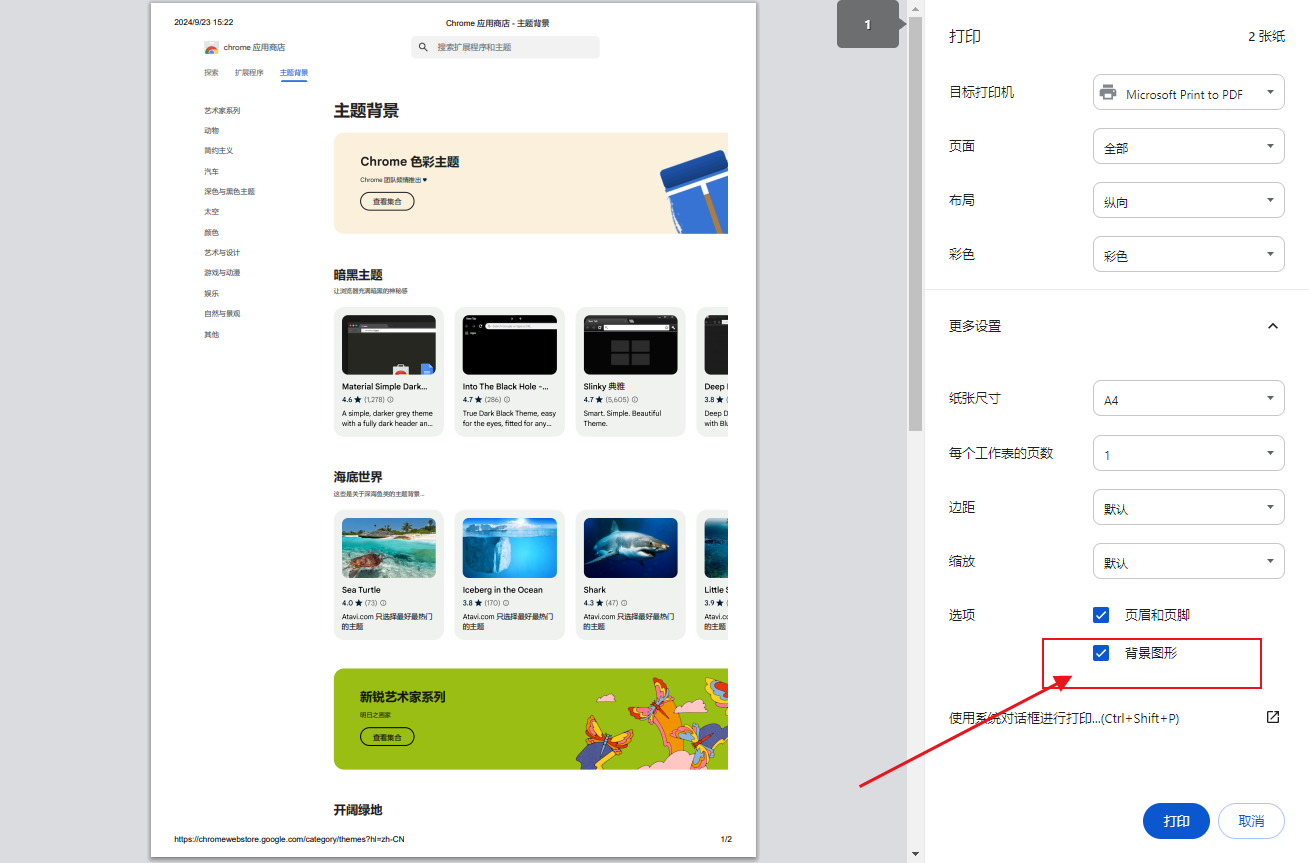The height and width of the screenshot is (863, 1309).
Task: Click the 暗黑主题 section heading
Action: [358, 274]
